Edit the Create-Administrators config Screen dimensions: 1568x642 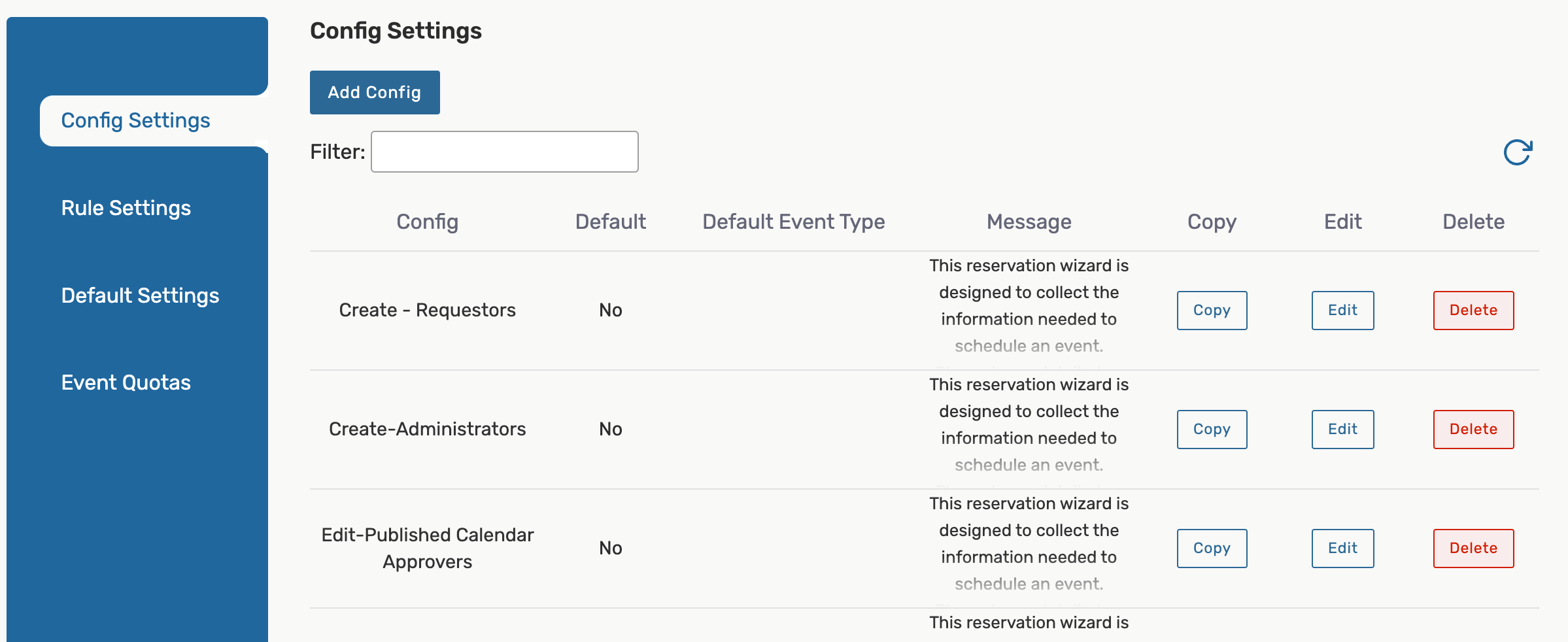click(x=1342, y=430)
